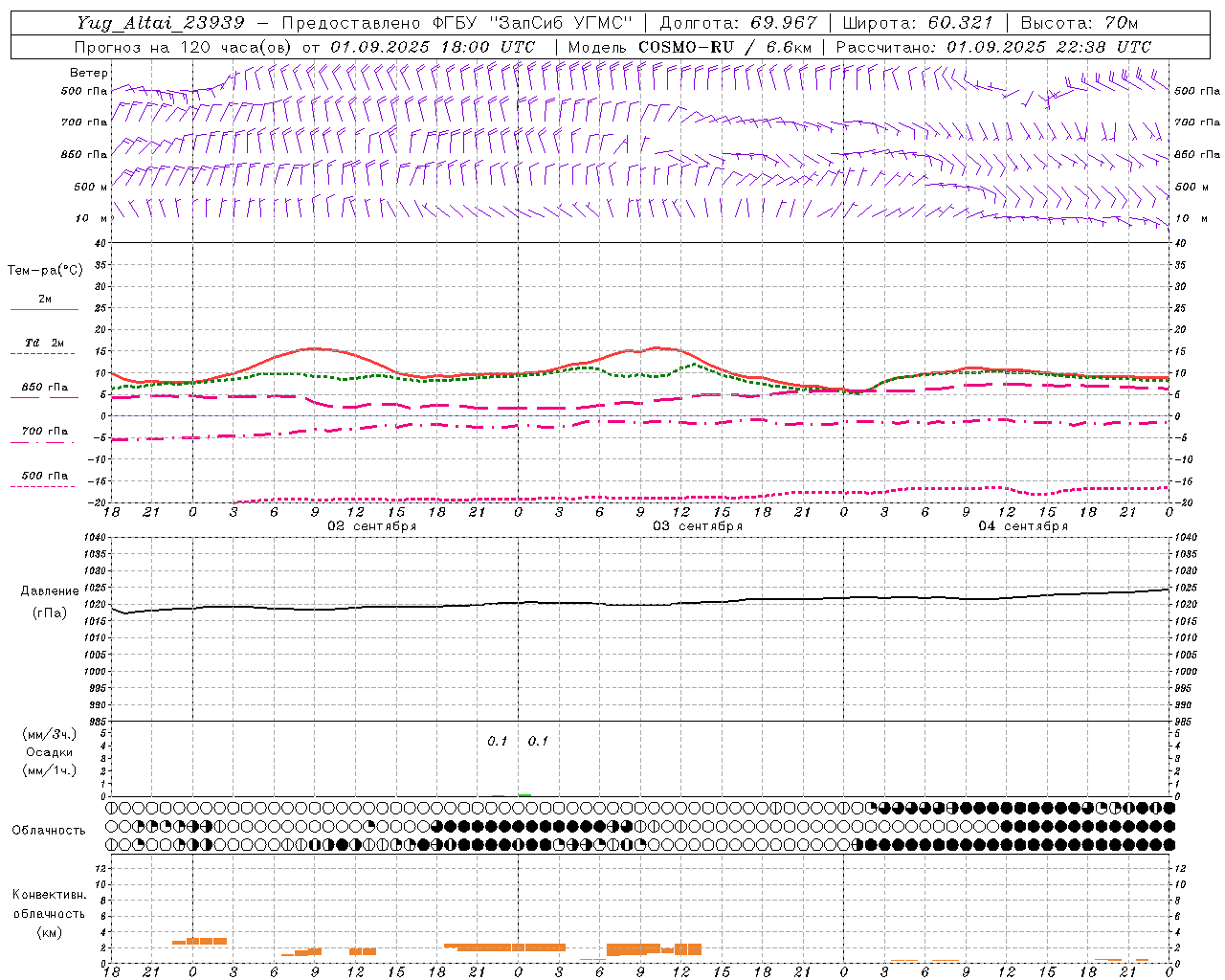This screenshot has width=1225, height=980.
Task: Click the Тем-ра(°C) axis title
Action: tap(45, 271)
